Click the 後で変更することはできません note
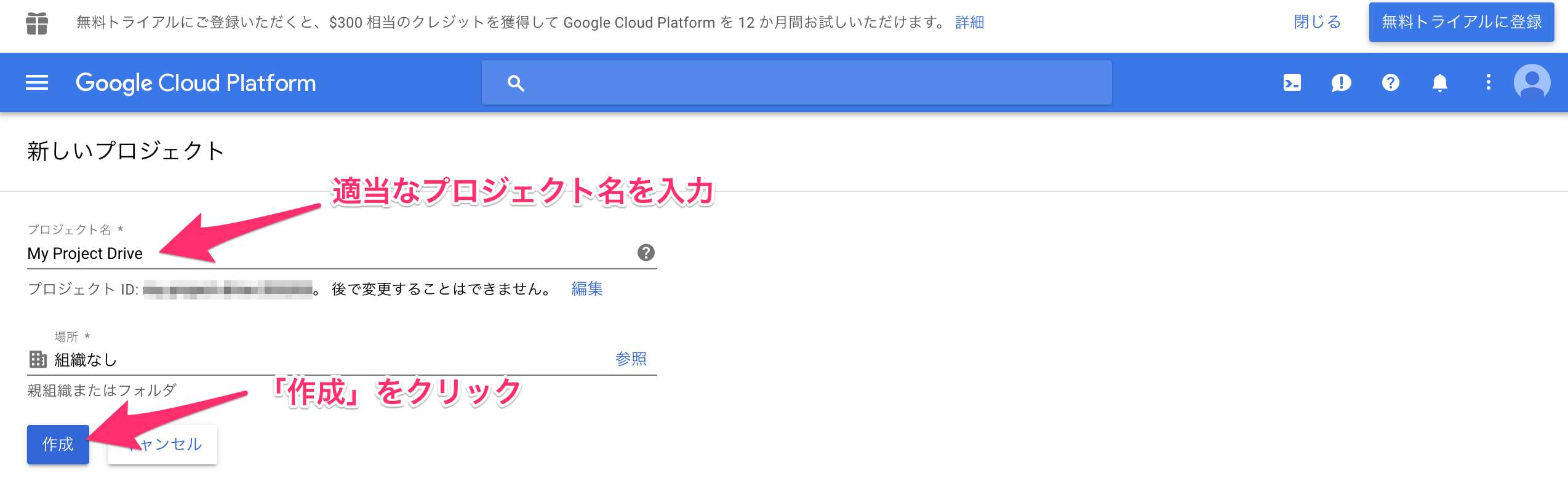This screenshot has width=1568, height=492. [442, 288]
